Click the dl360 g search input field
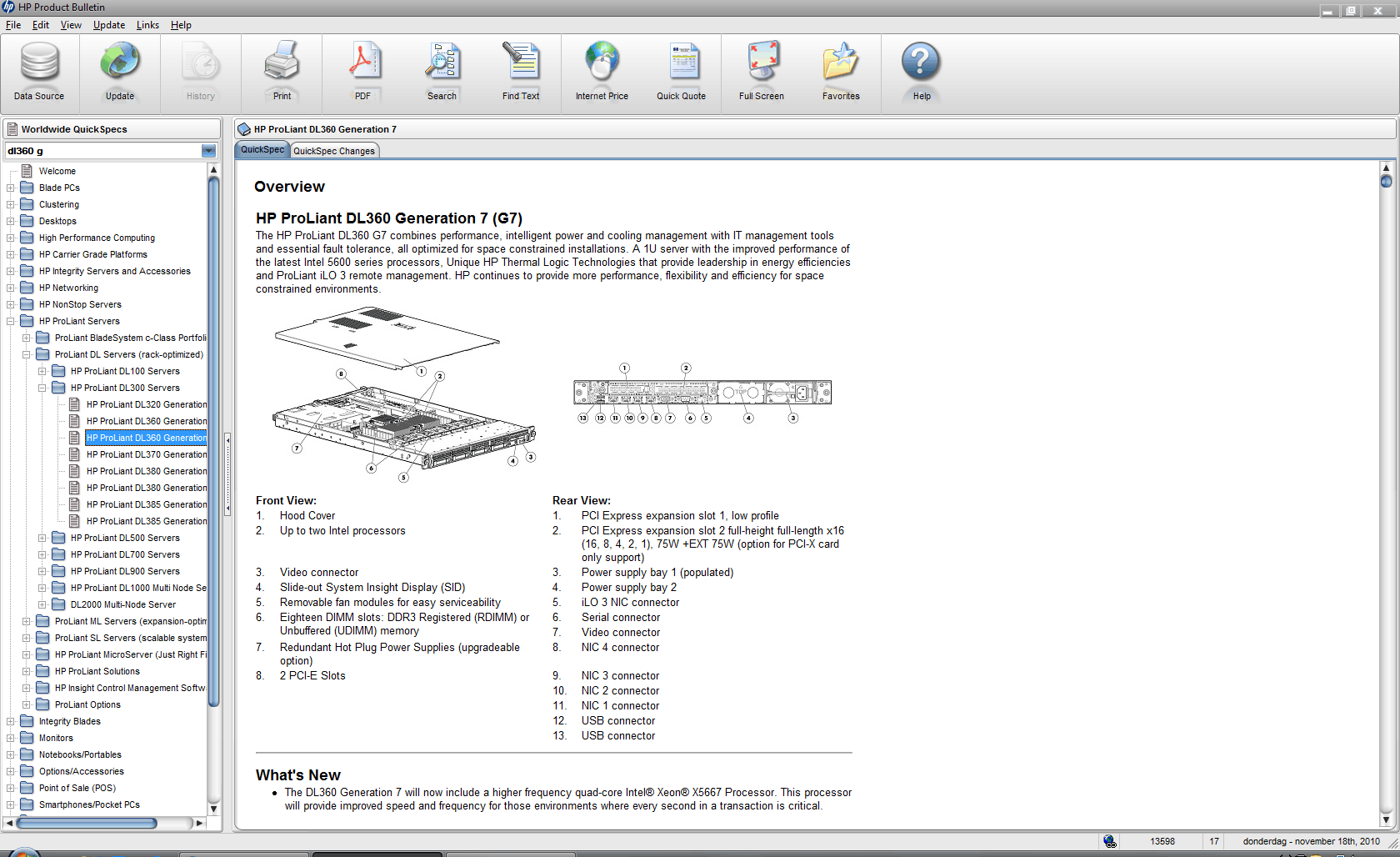The height and width of the screenshot is (857, 1400). coord(103,151)
